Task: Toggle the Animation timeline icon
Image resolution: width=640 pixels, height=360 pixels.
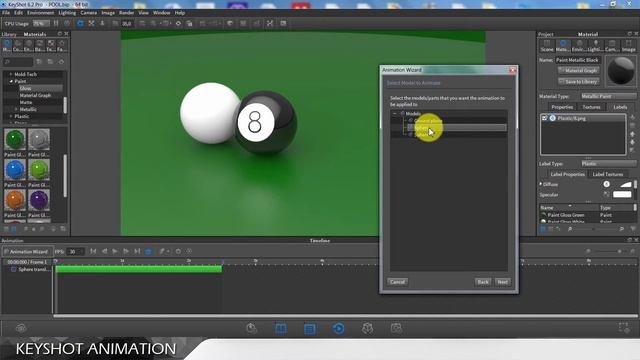Action: 338,328
